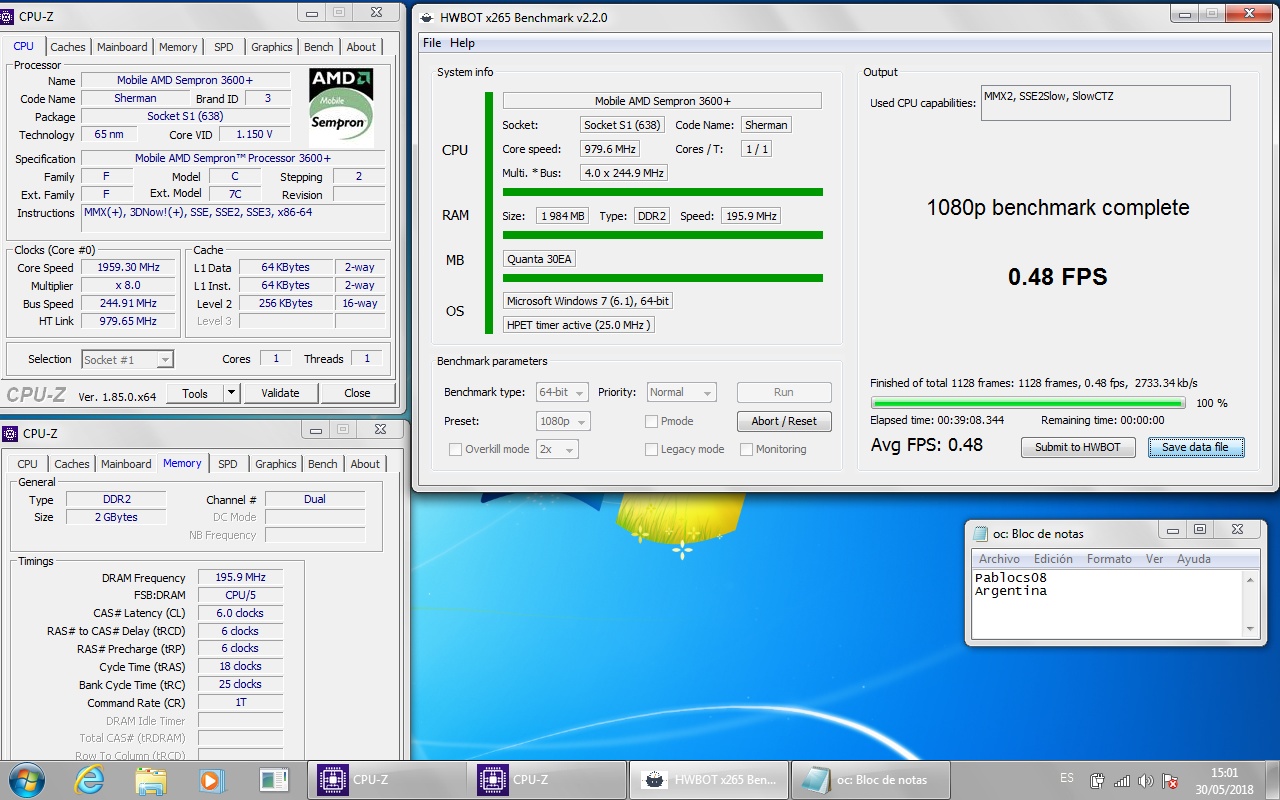
Task: Click the Mobile AMD Sempron 3600+ name field
Action: [185, 80]
